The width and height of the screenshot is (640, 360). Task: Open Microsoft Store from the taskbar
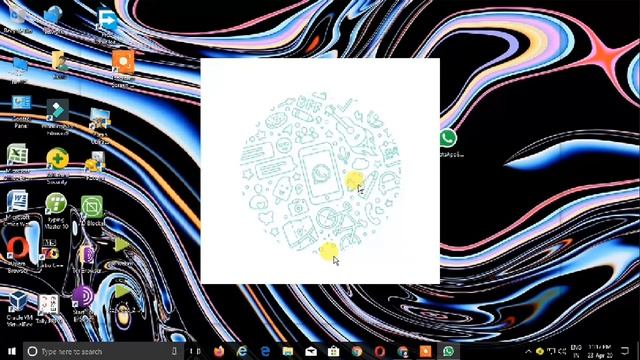coord(333,351)
